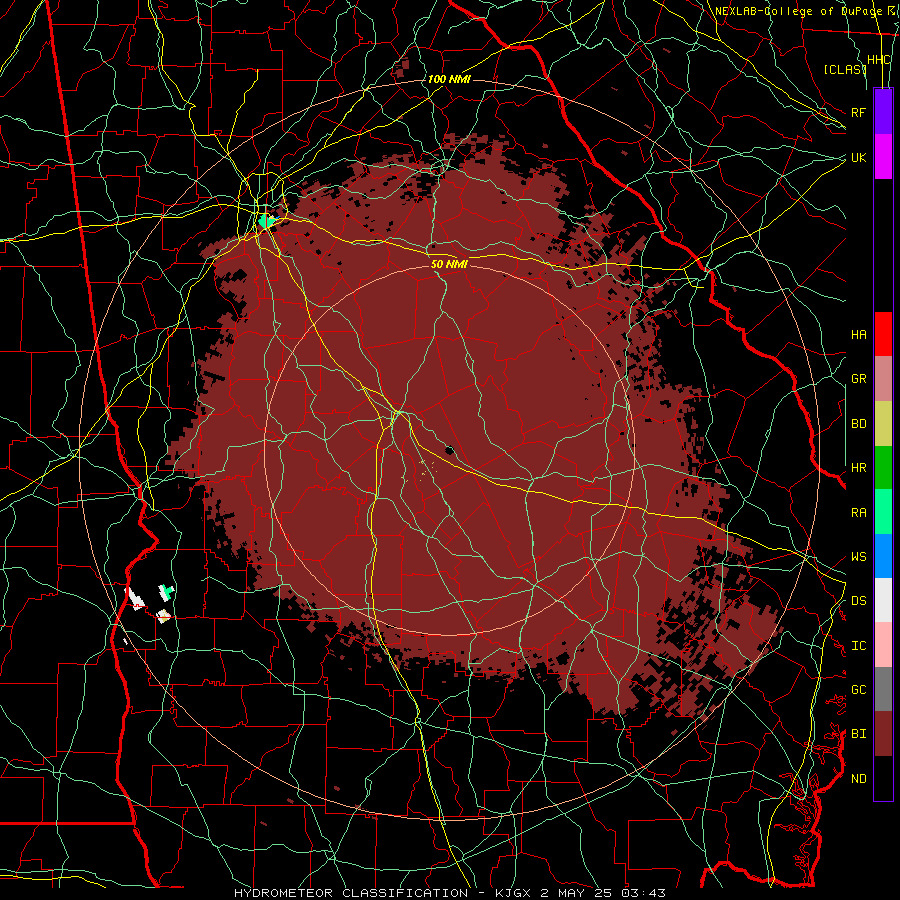Click the ND black legend swatch

883,778
